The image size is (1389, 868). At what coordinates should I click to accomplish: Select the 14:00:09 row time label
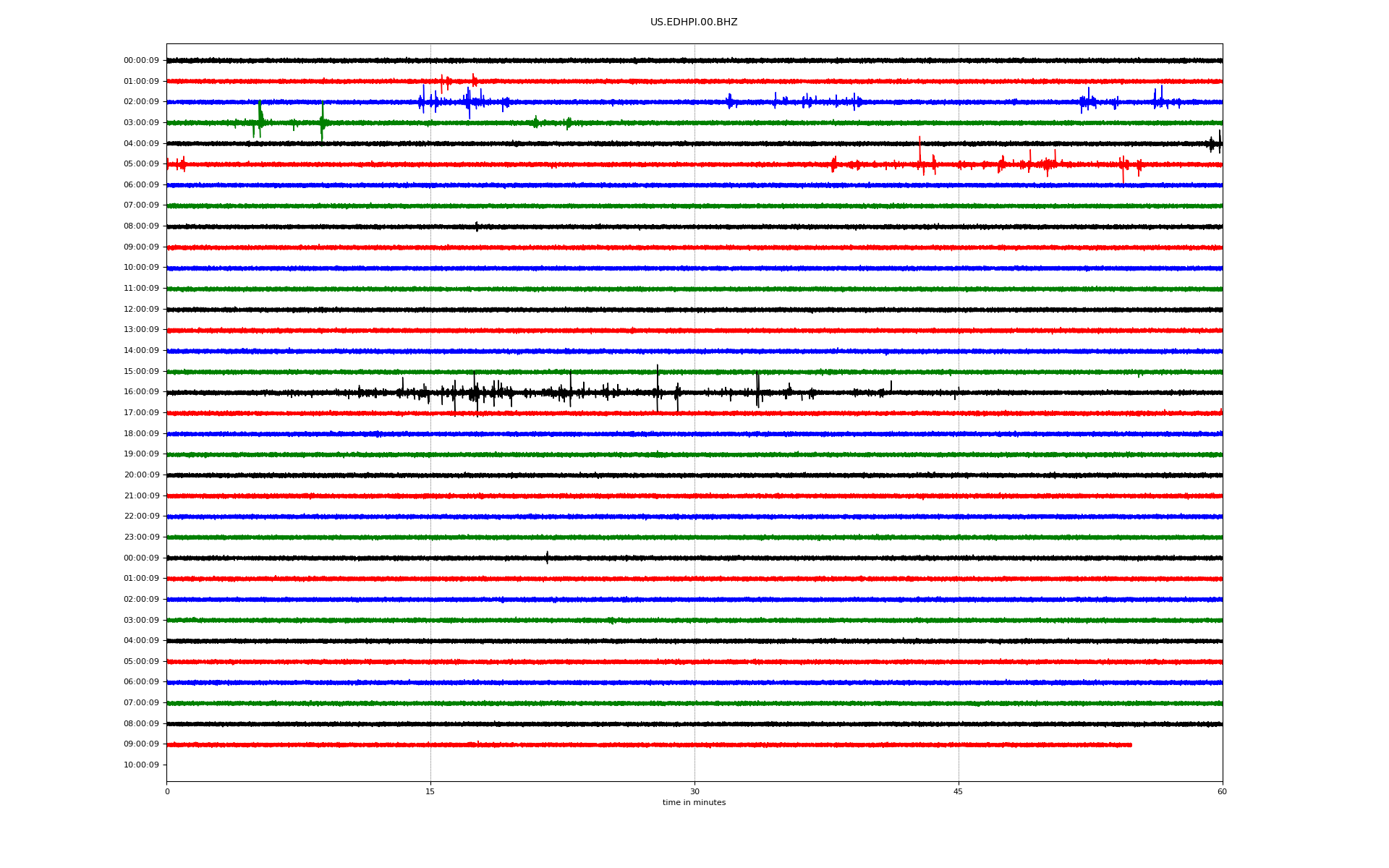pyautogui.click(x=141, y=351)
